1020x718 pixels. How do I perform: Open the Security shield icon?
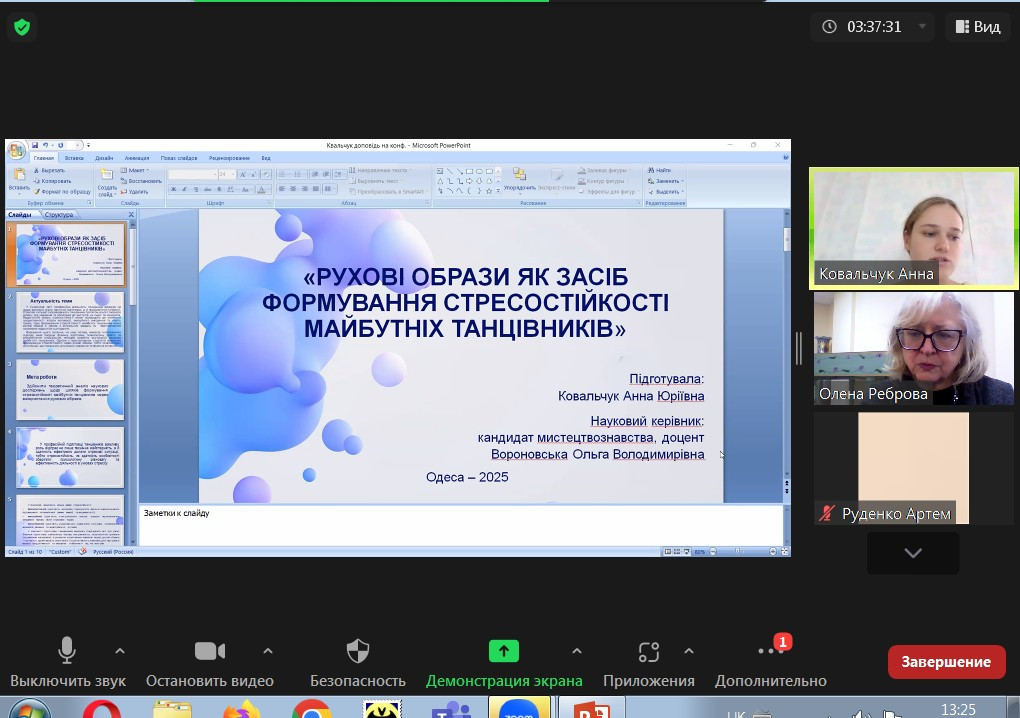point(357,652)
